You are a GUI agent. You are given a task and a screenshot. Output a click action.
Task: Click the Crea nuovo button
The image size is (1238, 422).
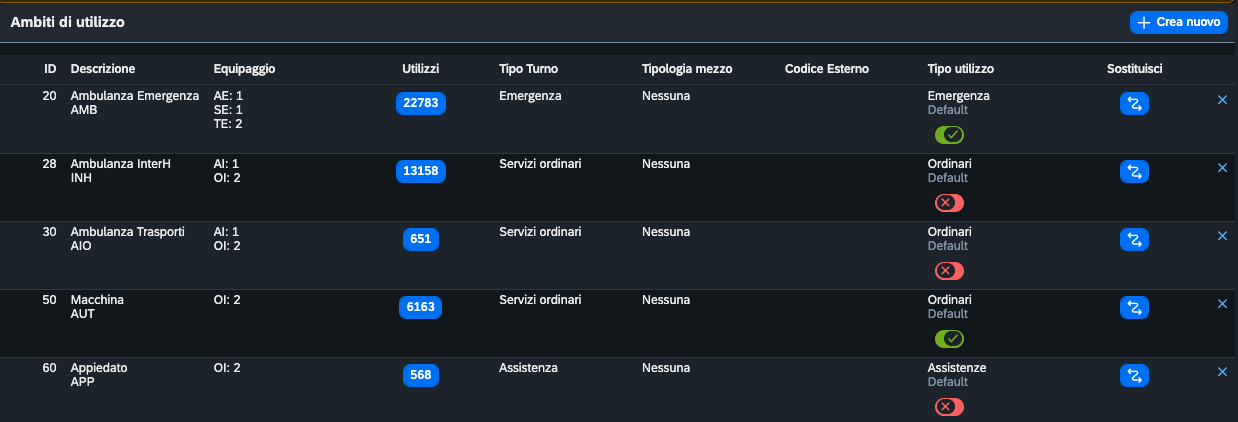[x=1178, y=22]
